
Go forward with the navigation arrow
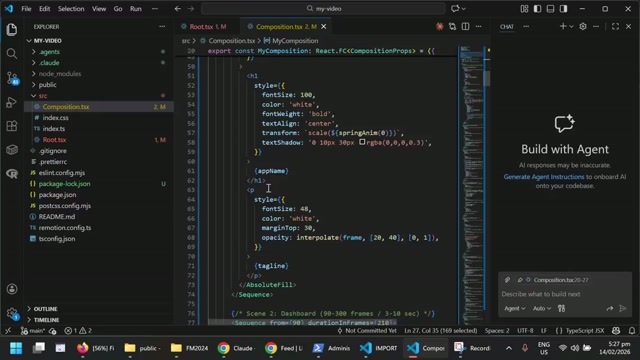coord(191,9)
